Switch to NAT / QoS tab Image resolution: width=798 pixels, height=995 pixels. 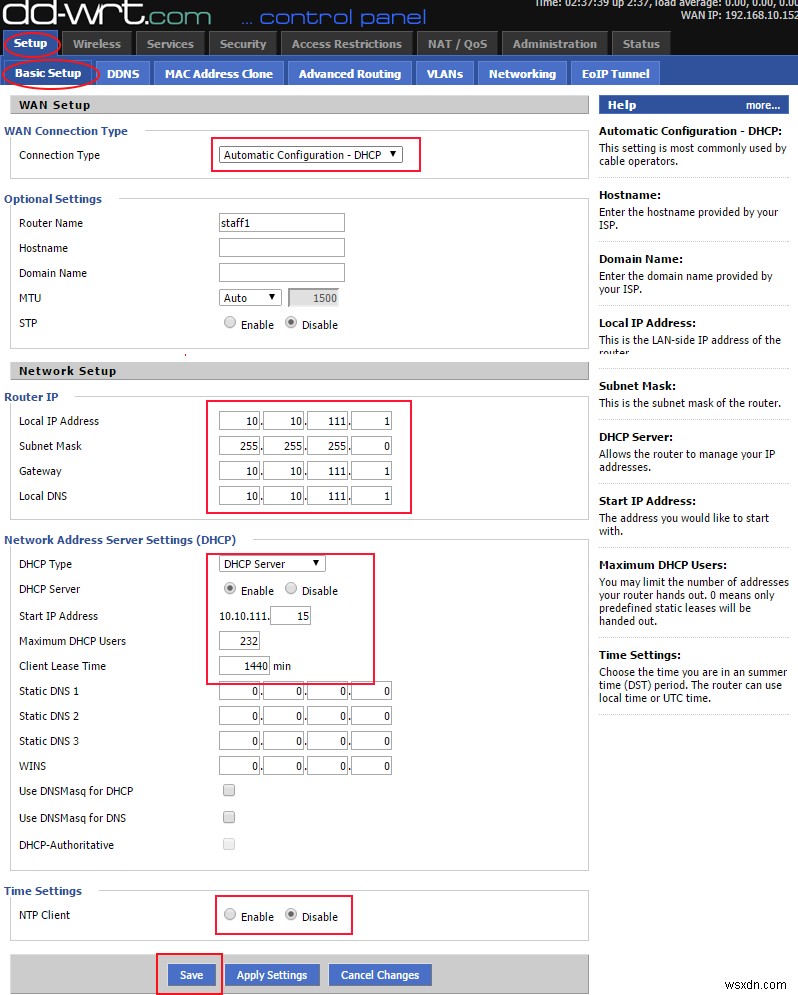click(457, 44)
